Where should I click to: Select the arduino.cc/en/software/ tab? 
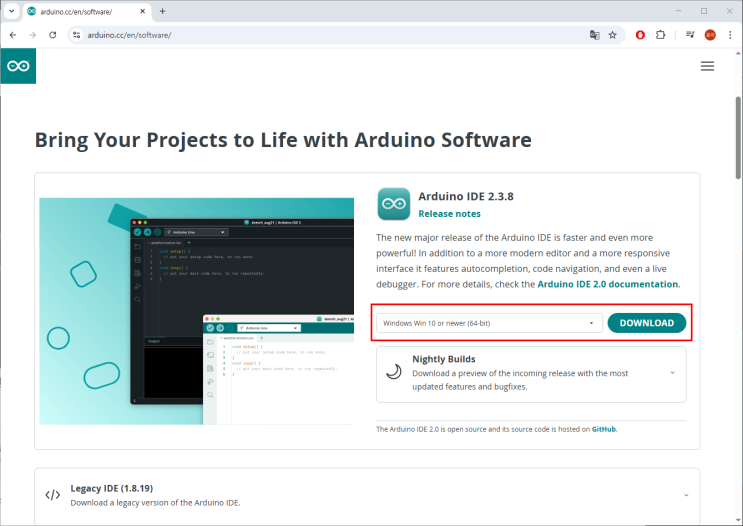tap(86, 11)
